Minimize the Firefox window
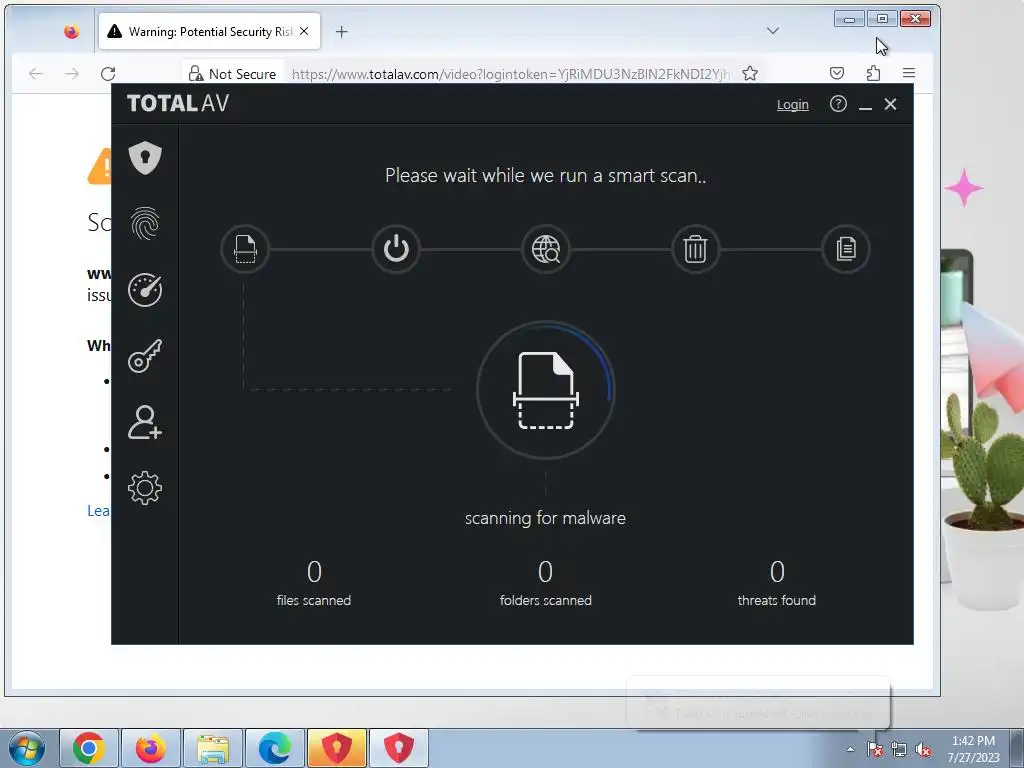1024x768 pixels. pyautogui.click(x=850, y=19)
